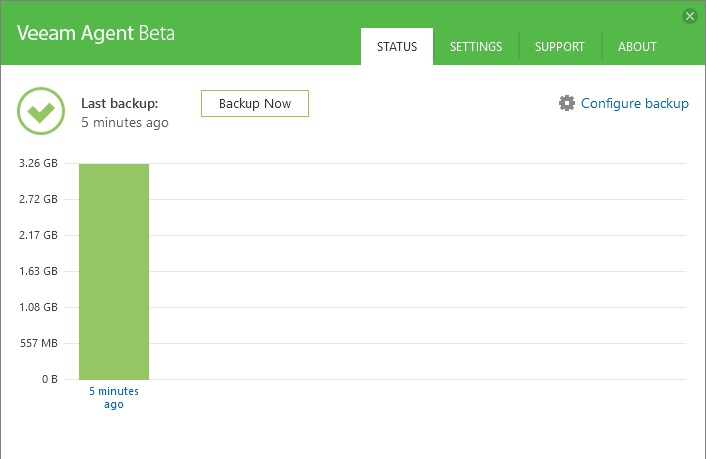Open the SETTINGS tab
This screenshot has width=706, height=459.
click(475, 47)
